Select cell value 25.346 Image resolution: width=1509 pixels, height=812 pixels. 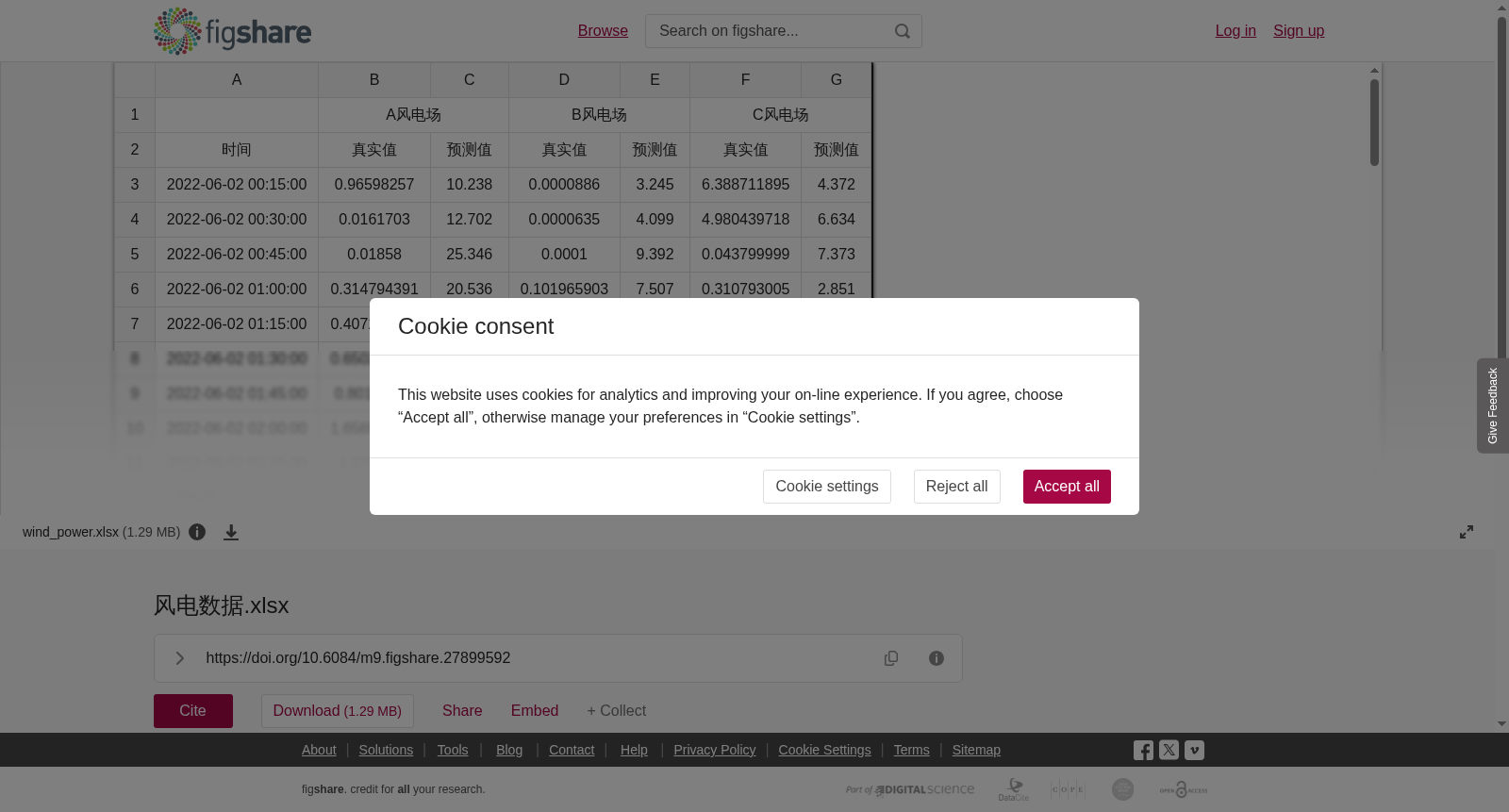coord(469,255)
